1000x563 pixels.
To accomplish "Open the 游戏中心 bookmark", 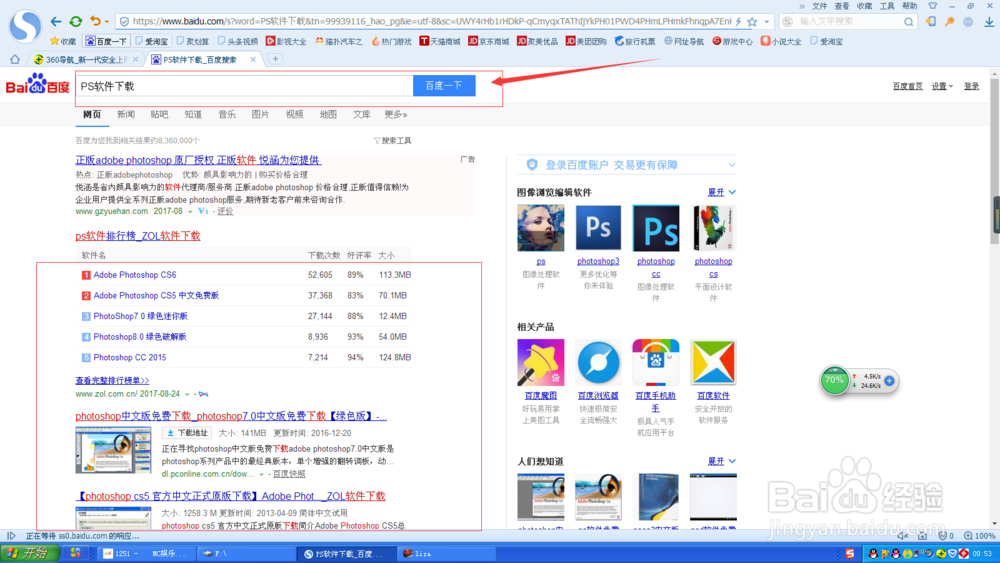I will coord(732,41).
